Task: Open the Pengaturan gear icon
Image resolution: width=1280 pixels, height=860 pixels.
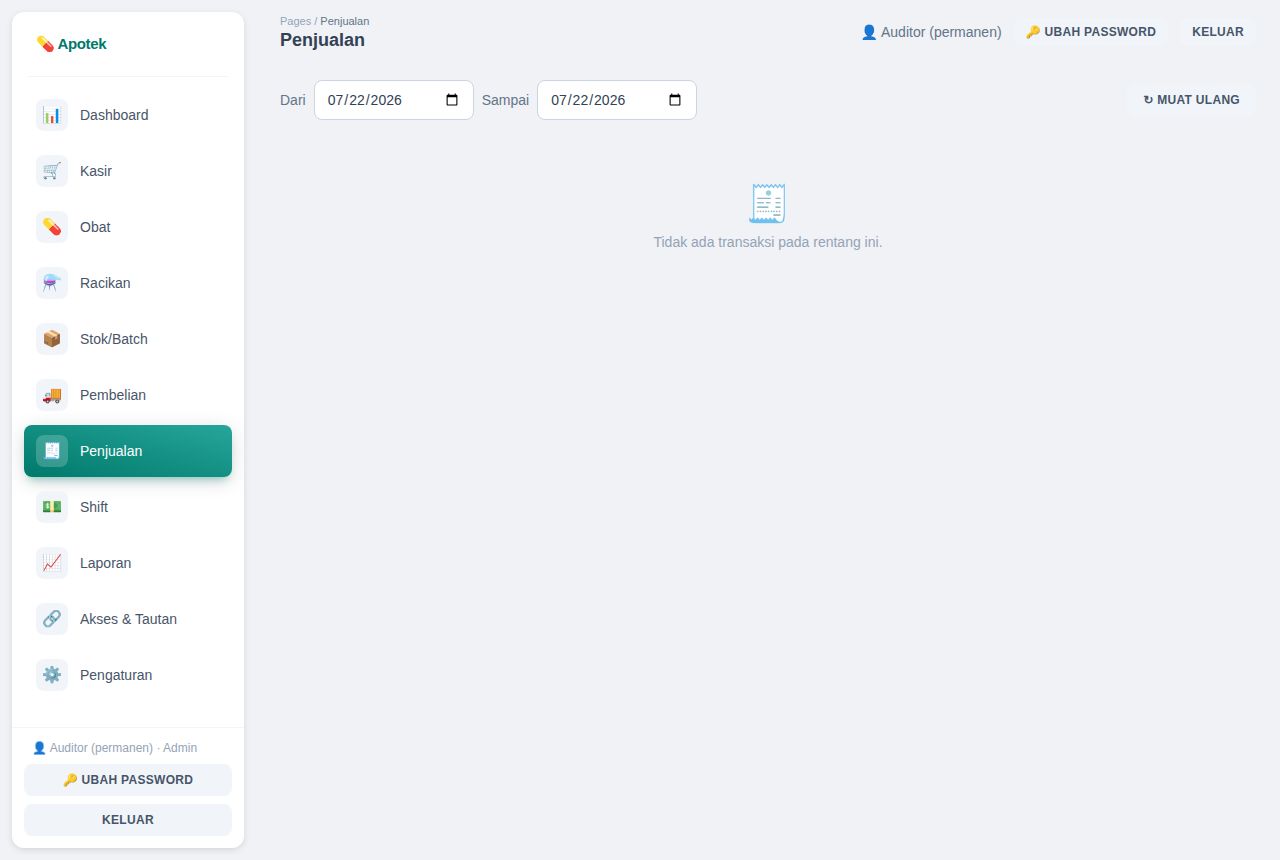Action: (52, 675)
